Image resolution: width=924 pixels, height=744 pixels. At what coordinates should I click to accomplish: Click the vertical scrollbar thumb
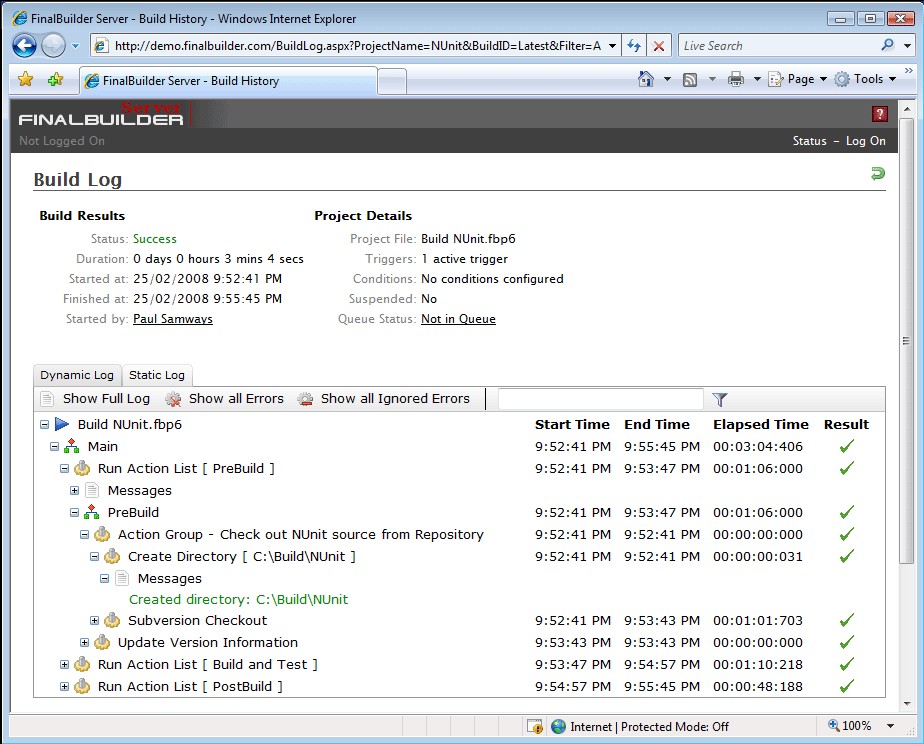(x=906, y=340)
